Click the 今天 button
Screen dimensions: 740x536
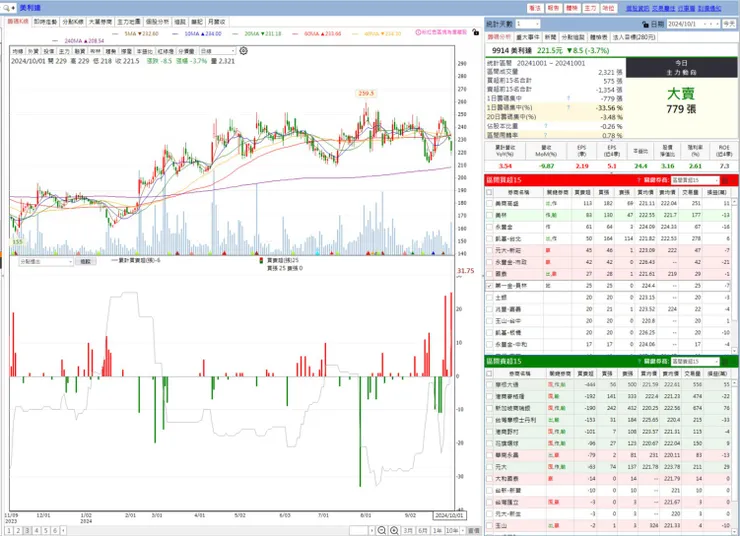pos(729,24)
